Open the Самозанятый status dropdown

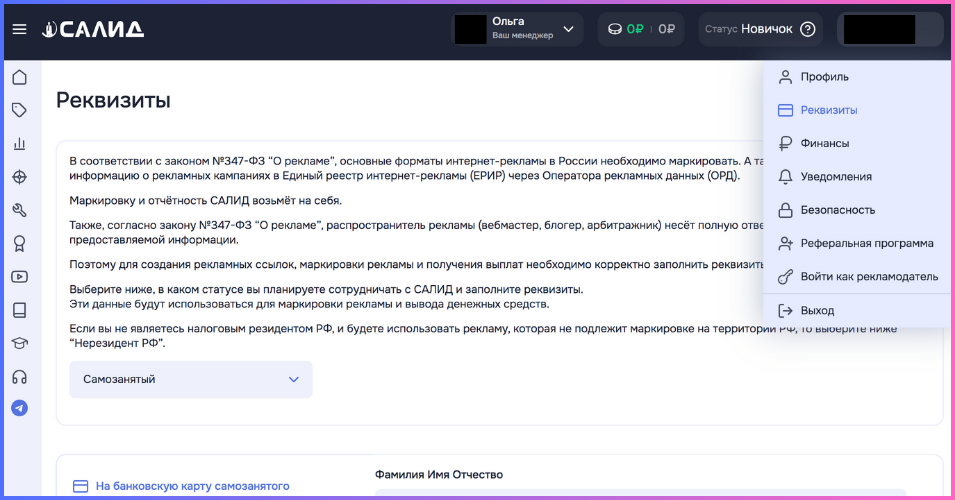[x=191, y=379]
